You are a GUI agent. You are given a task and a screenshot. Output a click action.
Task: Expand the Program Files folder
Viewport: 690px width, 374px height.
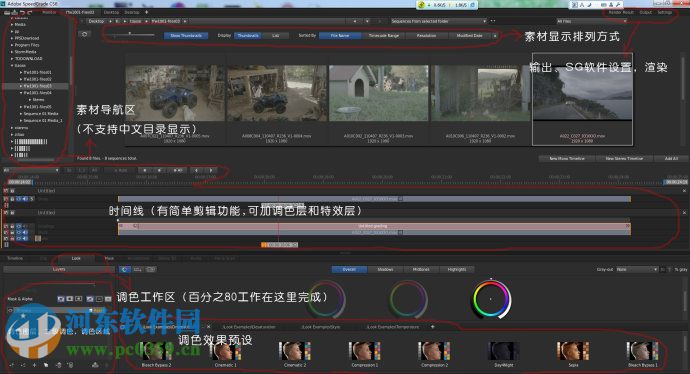(12, 45)
